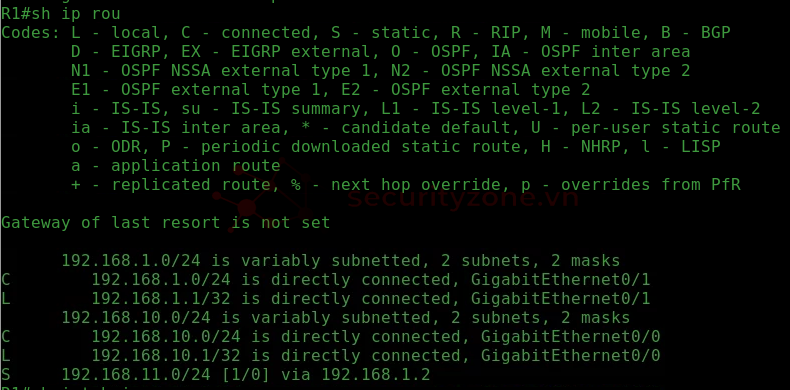Click the 'R1#sh ip rou' command line
The image size is (790, 390).
point(61,14)
